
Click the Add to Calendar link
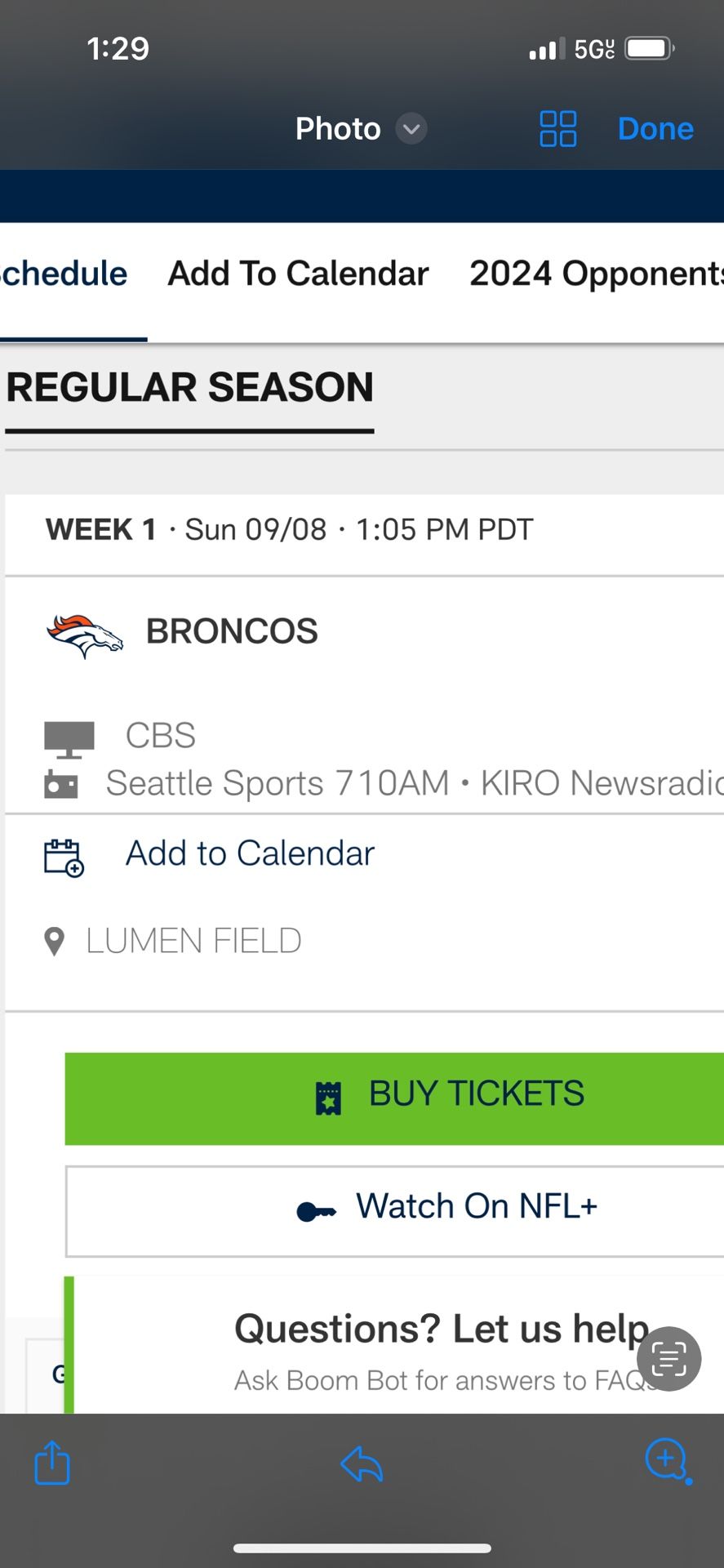250,854
